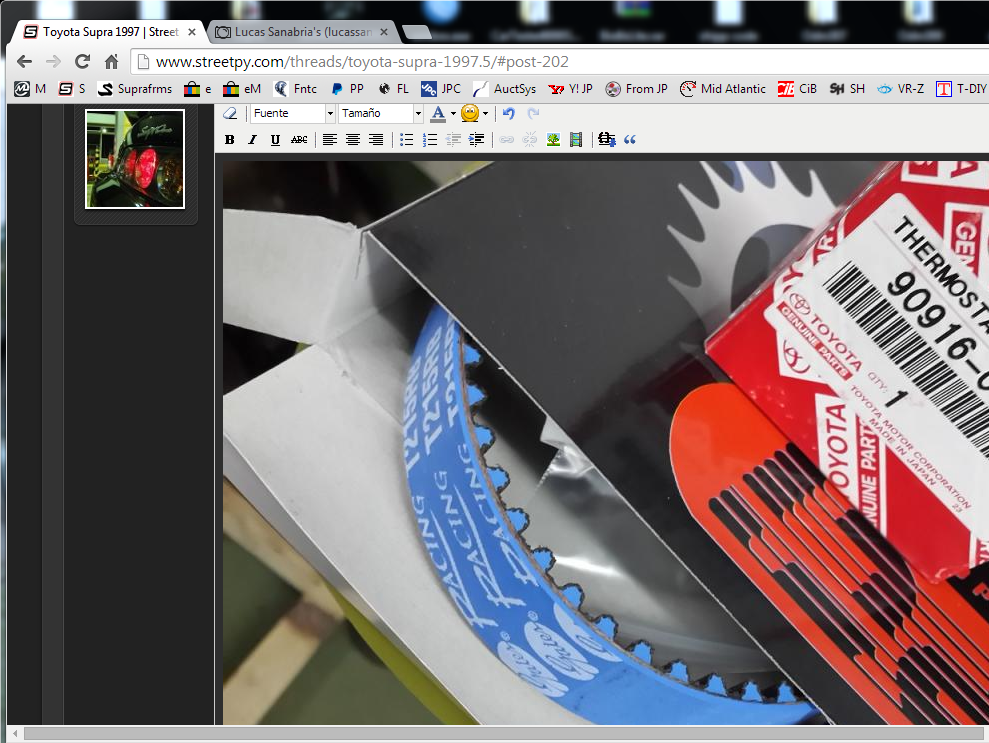Click the indent icon
Screen dimensions: 989x743
[476, 140]
